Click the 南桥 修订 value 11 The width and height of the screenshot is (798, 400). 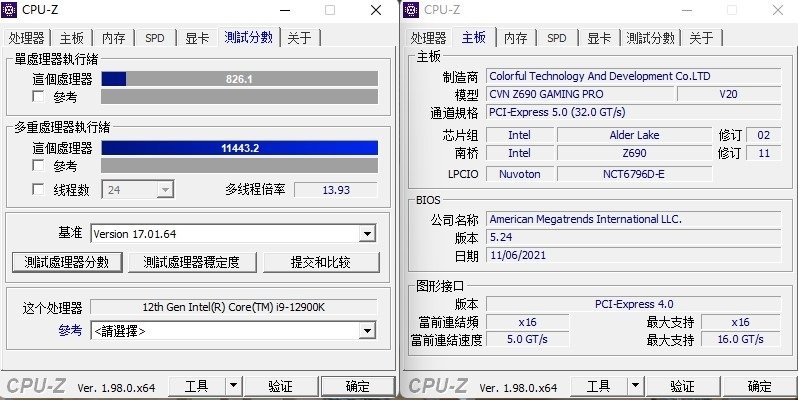click(763, 153)
